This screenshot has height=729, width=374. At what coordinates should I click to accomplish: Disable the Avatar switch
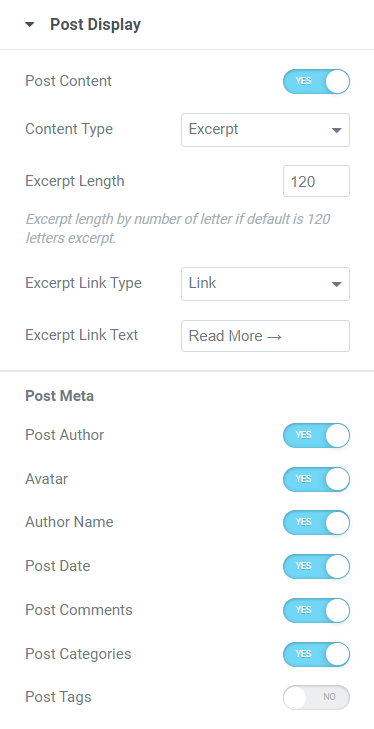point(316,479)
